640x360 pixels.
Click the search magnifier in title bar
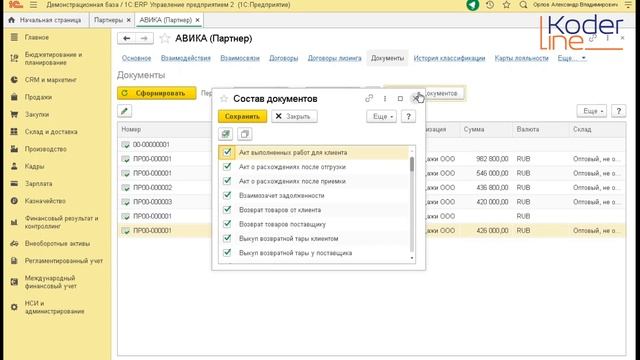tap(523, 5)
